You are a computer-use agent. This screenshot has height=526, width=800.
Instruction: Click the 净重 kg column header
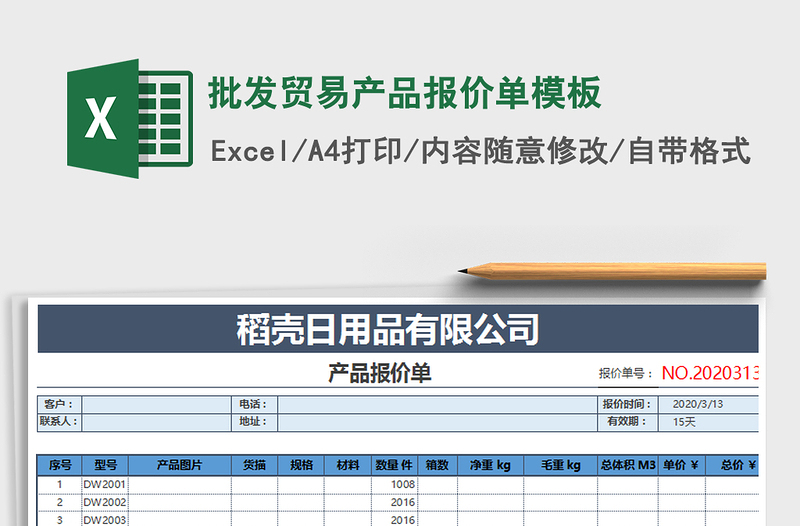[490, 465]
